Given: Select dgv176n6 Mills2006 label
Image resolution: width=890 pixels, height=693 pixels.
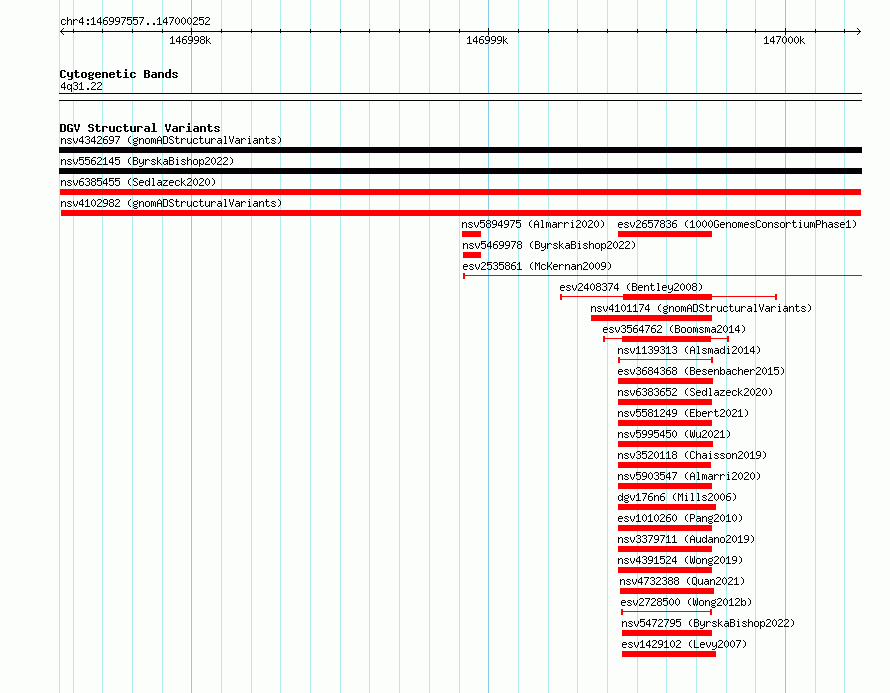Looking at the screenshot, I should click(677, 497).
